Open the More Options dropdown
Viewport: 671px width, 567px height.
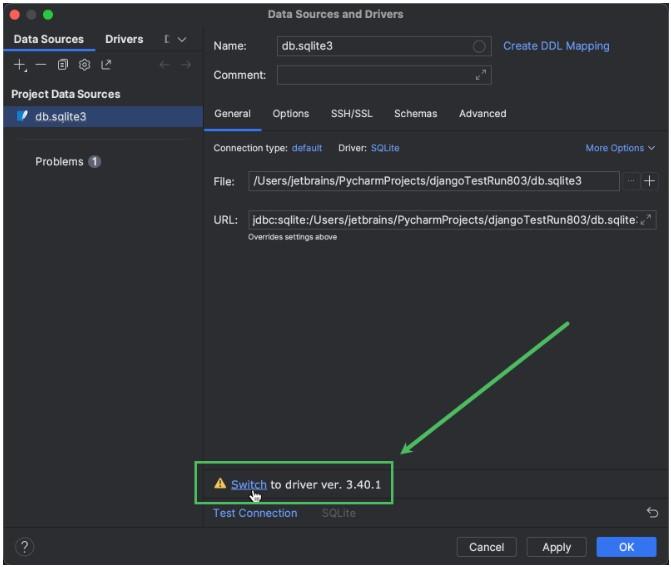point(620,148)
